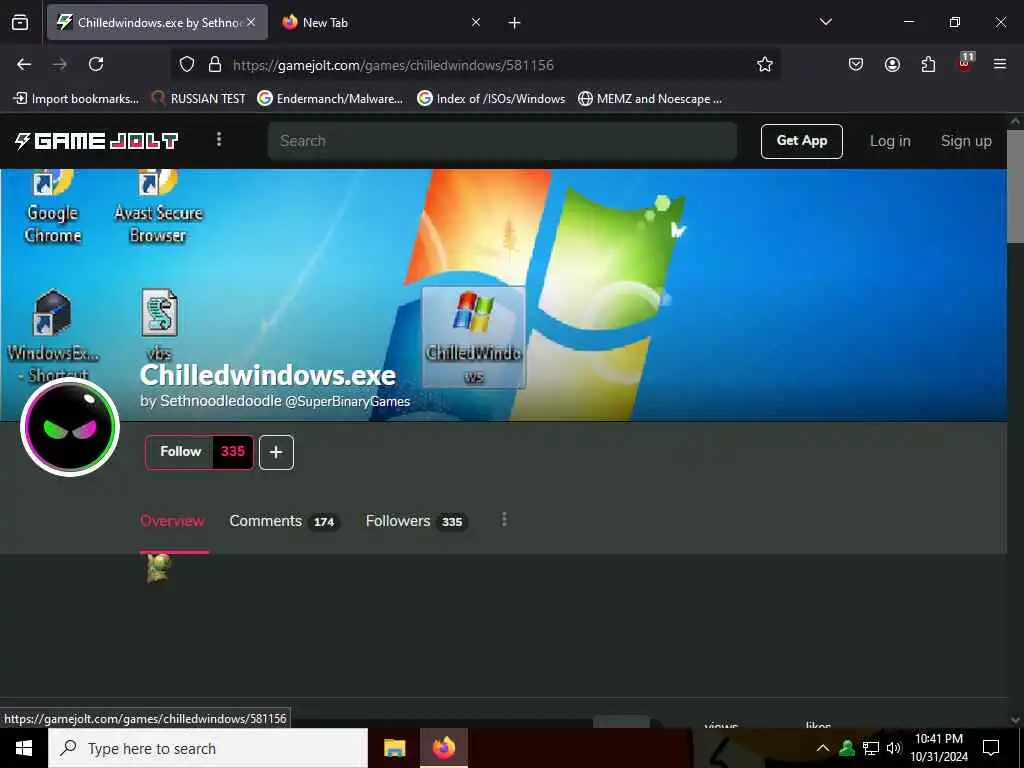Screen dimensions: 1024x768
Task: Open the network tray icon
Action: pyautogui.click(x=871, y=748)
